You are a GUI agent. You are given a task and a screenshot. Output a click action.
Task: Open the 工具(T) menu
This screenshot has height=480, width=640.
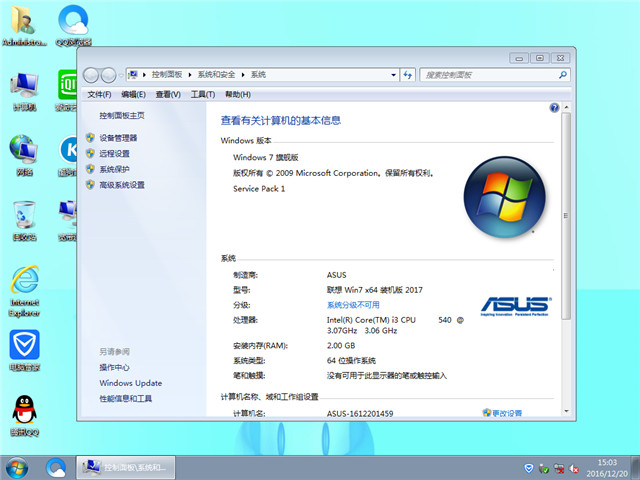pos(203,95)
